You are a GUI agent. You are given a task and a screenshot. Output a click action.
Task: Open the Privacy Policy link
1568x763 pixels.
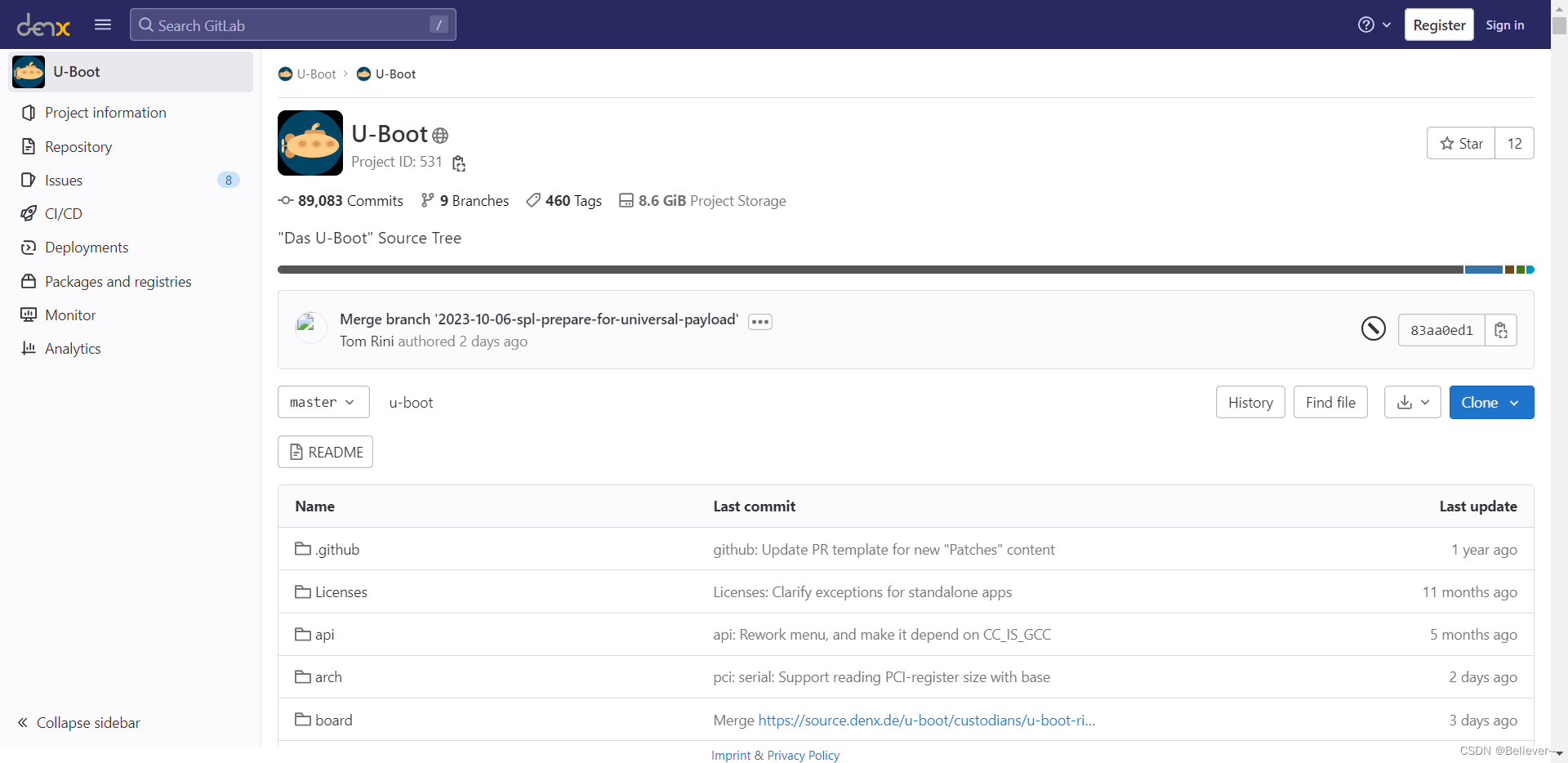(804, 756)
